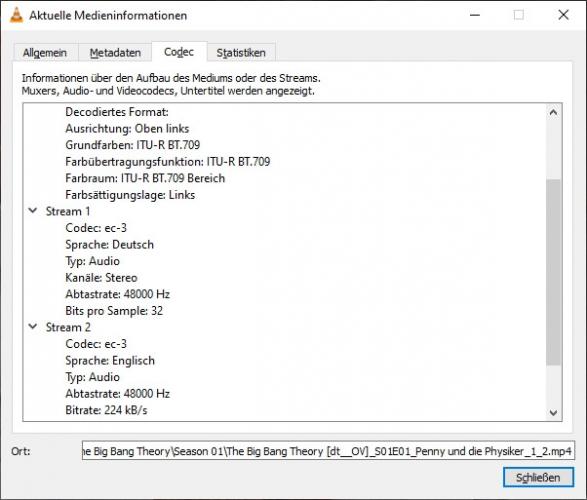Viewport: 587px width, 500px height.
Task: Select 'Codec: ec-3' row under Stream 1
Action: click(x=96, y=228)
